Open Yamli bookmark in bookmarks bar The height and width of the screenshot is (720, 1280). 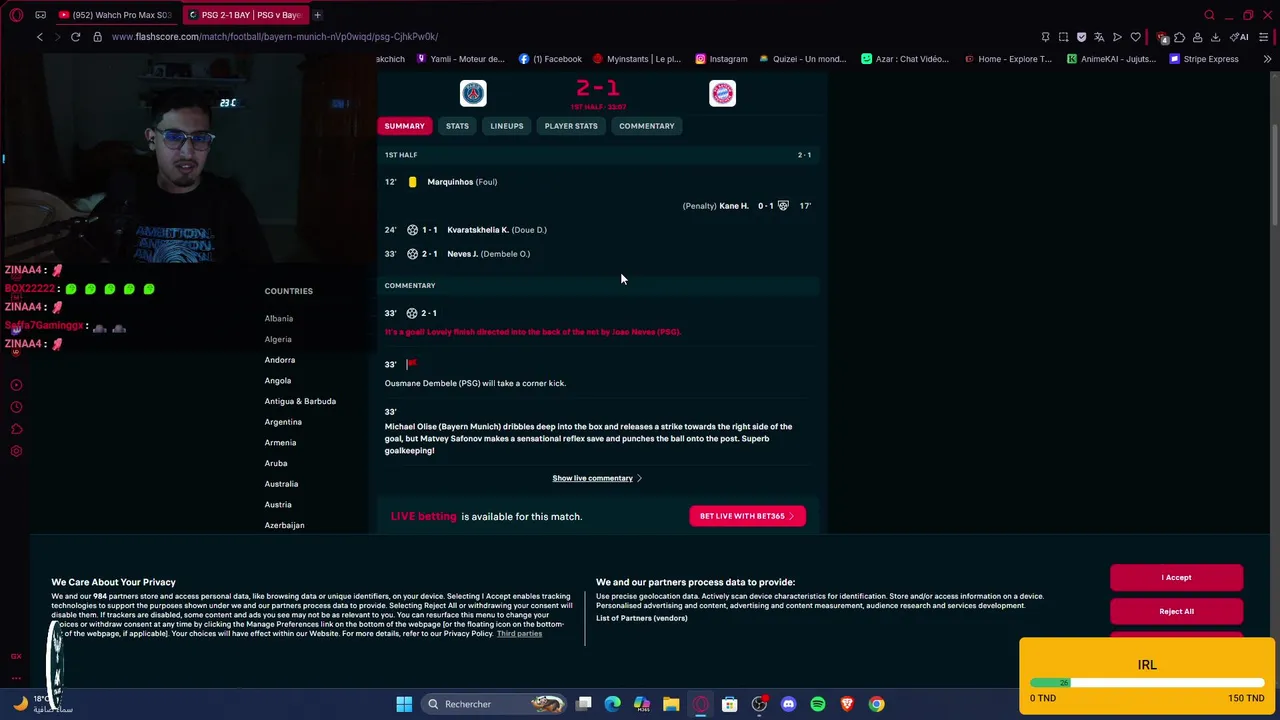[460, 59]
